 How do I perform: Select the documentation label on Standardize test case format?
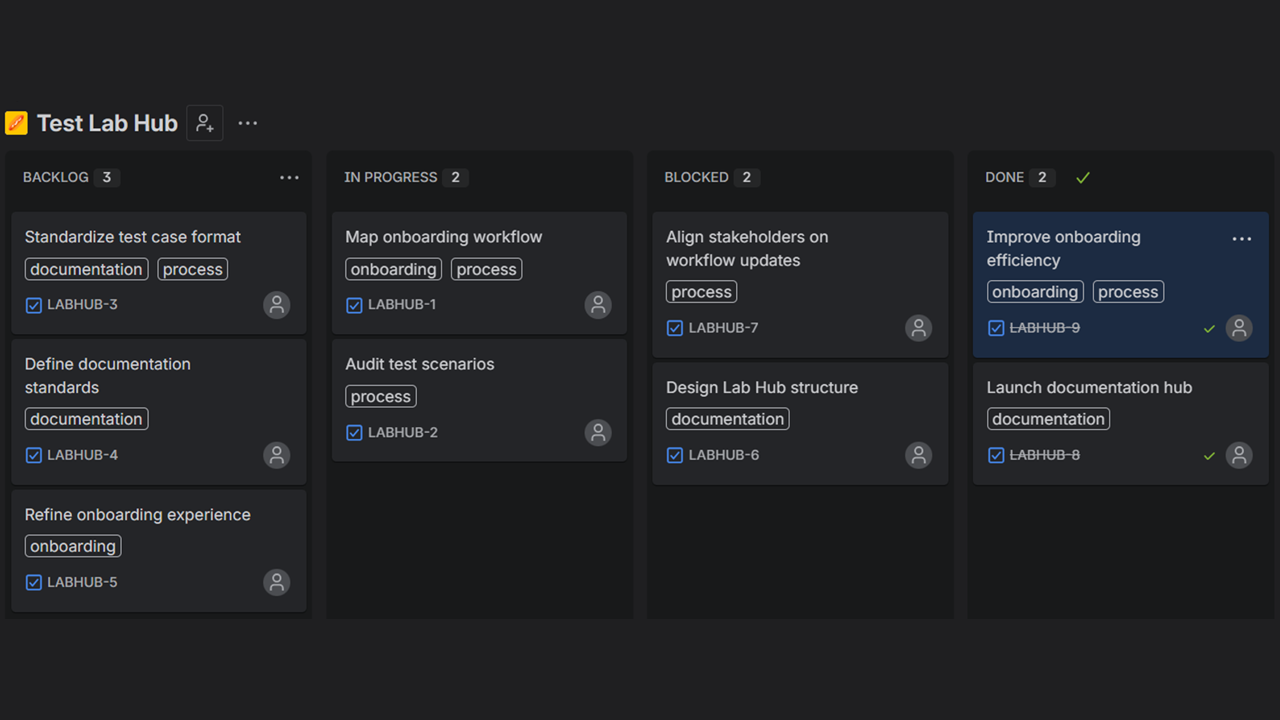pos(86,269)
